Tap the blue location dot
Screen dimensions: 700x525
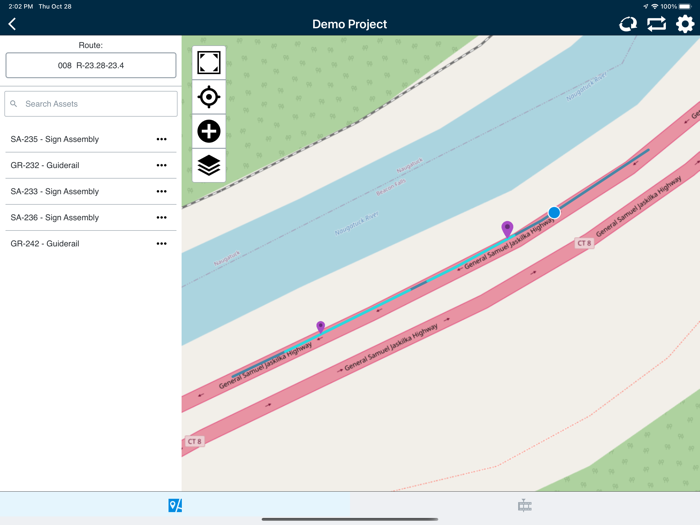pos(554,212)
